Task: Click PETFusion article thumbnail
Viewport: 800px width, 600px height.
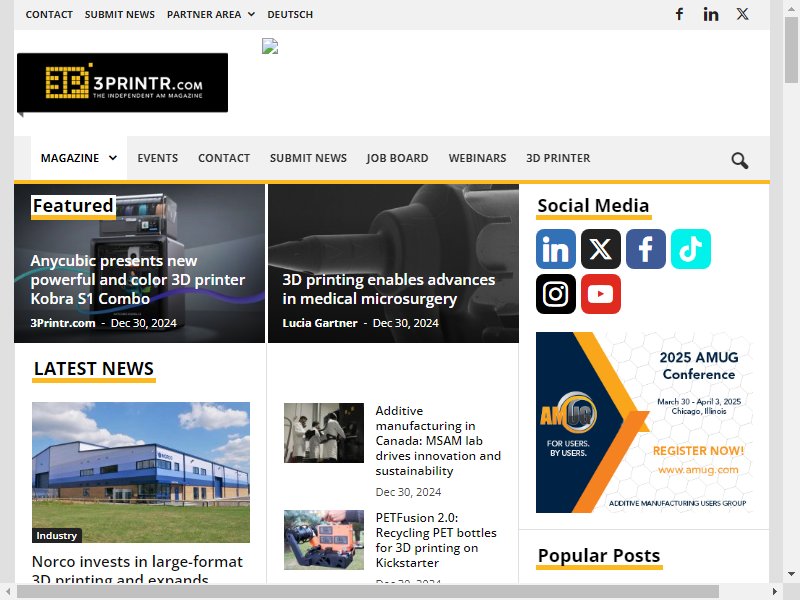Action: [324, 540]
